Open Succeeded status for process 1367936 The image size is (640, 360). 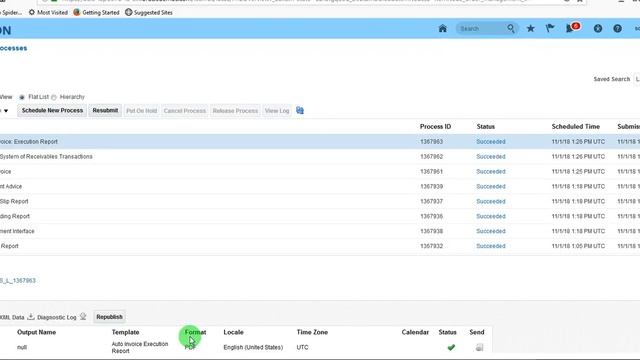(491, 216)
